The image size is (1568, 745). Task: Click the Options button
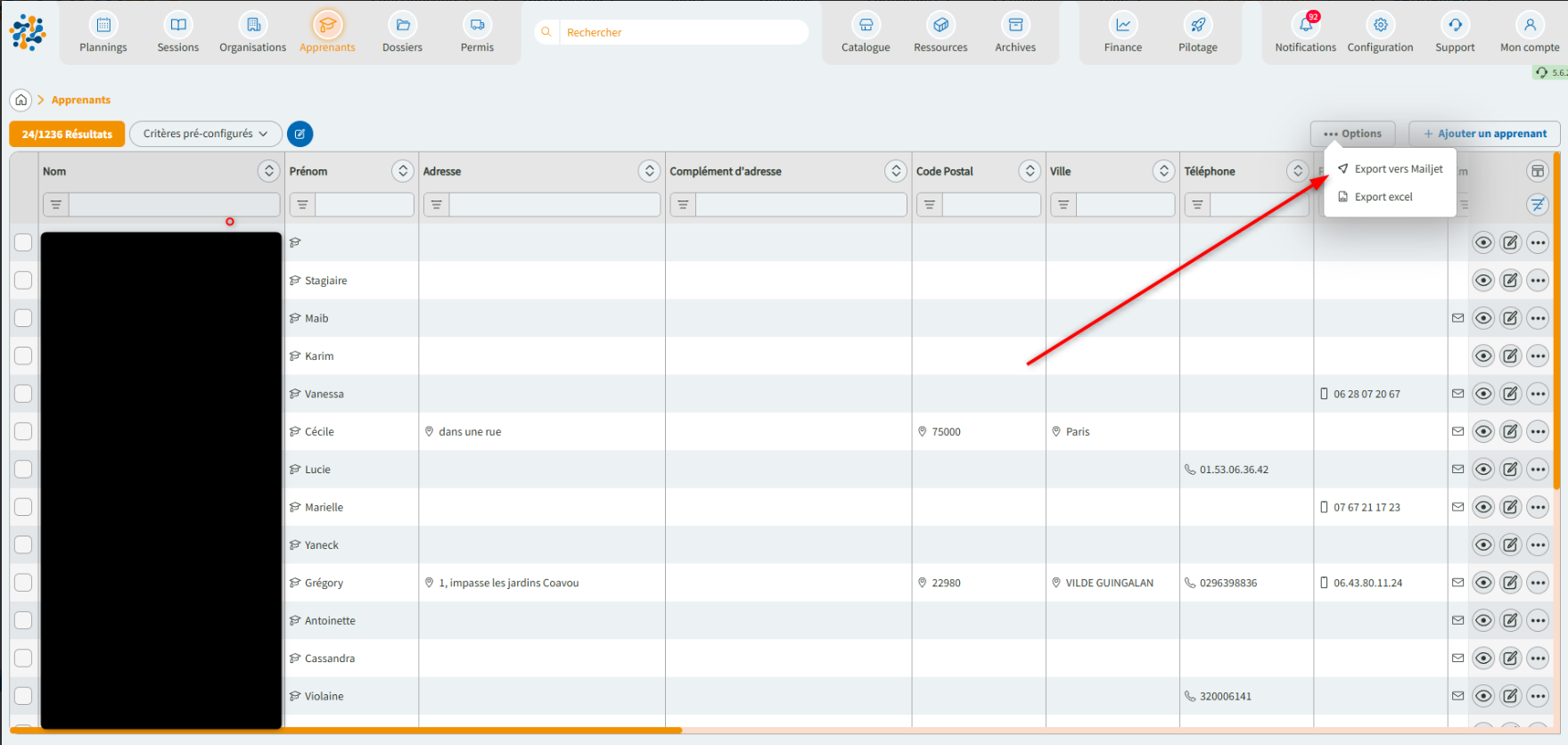1352,134
